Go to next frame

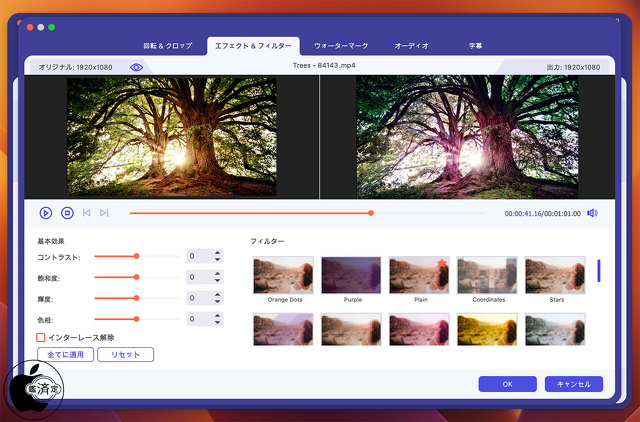point(104,213)
